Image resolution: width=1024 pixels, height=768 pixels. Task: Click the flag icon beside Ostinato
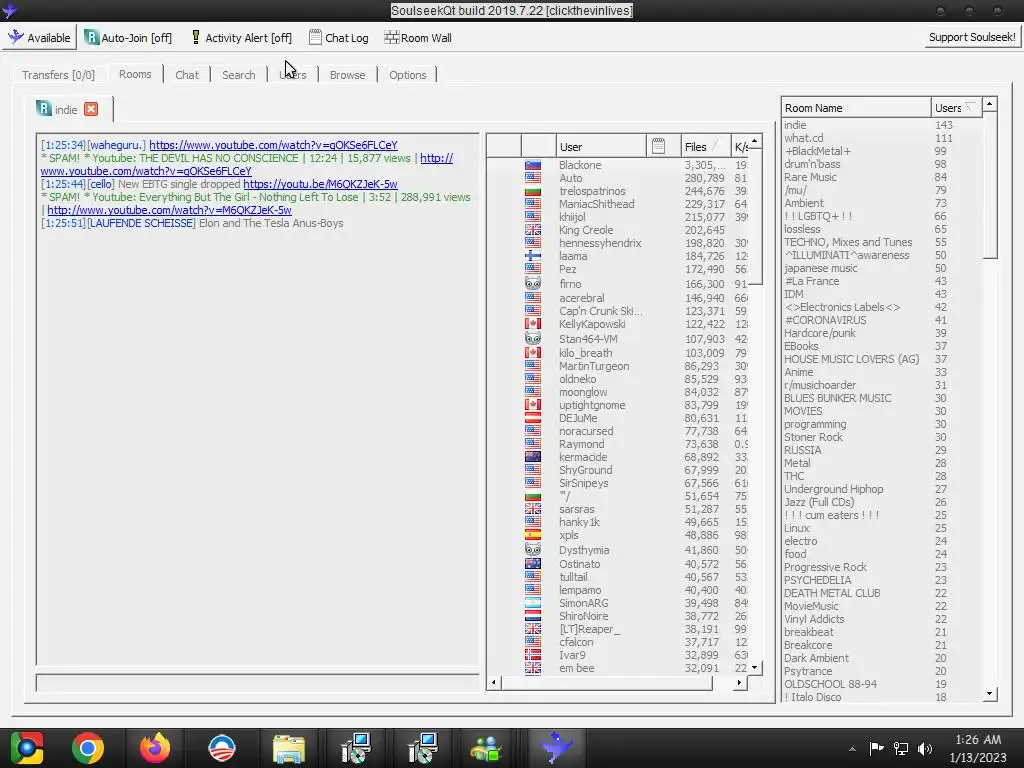[533, 564]
